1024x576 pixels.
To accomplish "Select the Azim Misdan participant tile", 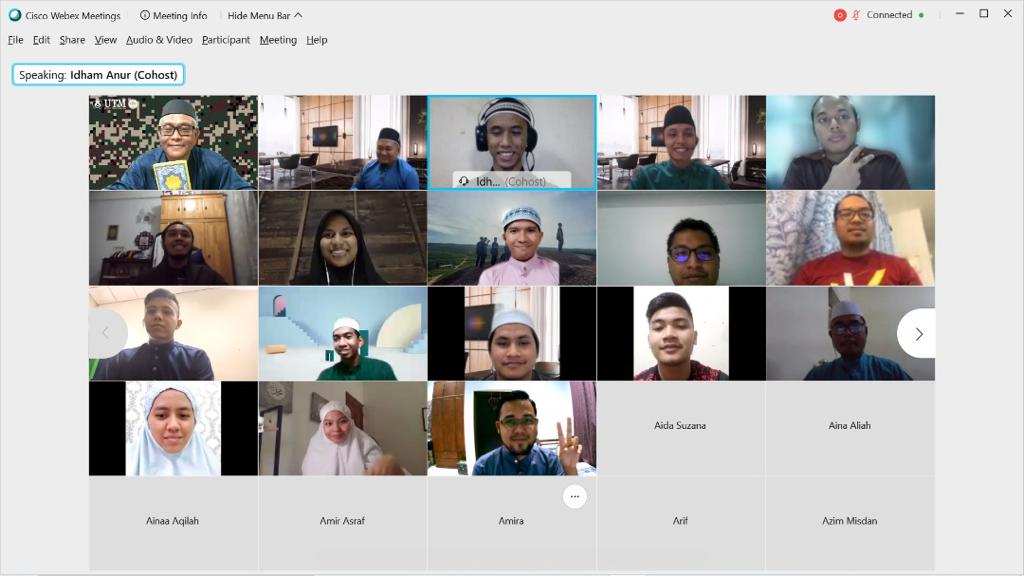I will click(x=850, y=521).
